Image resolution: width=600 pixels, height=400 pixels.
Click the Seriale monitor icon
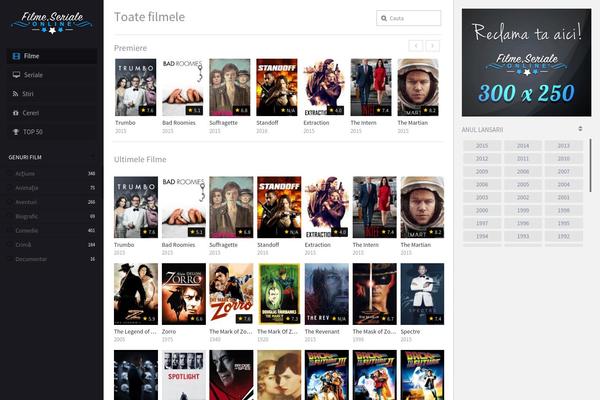[16, 75]
